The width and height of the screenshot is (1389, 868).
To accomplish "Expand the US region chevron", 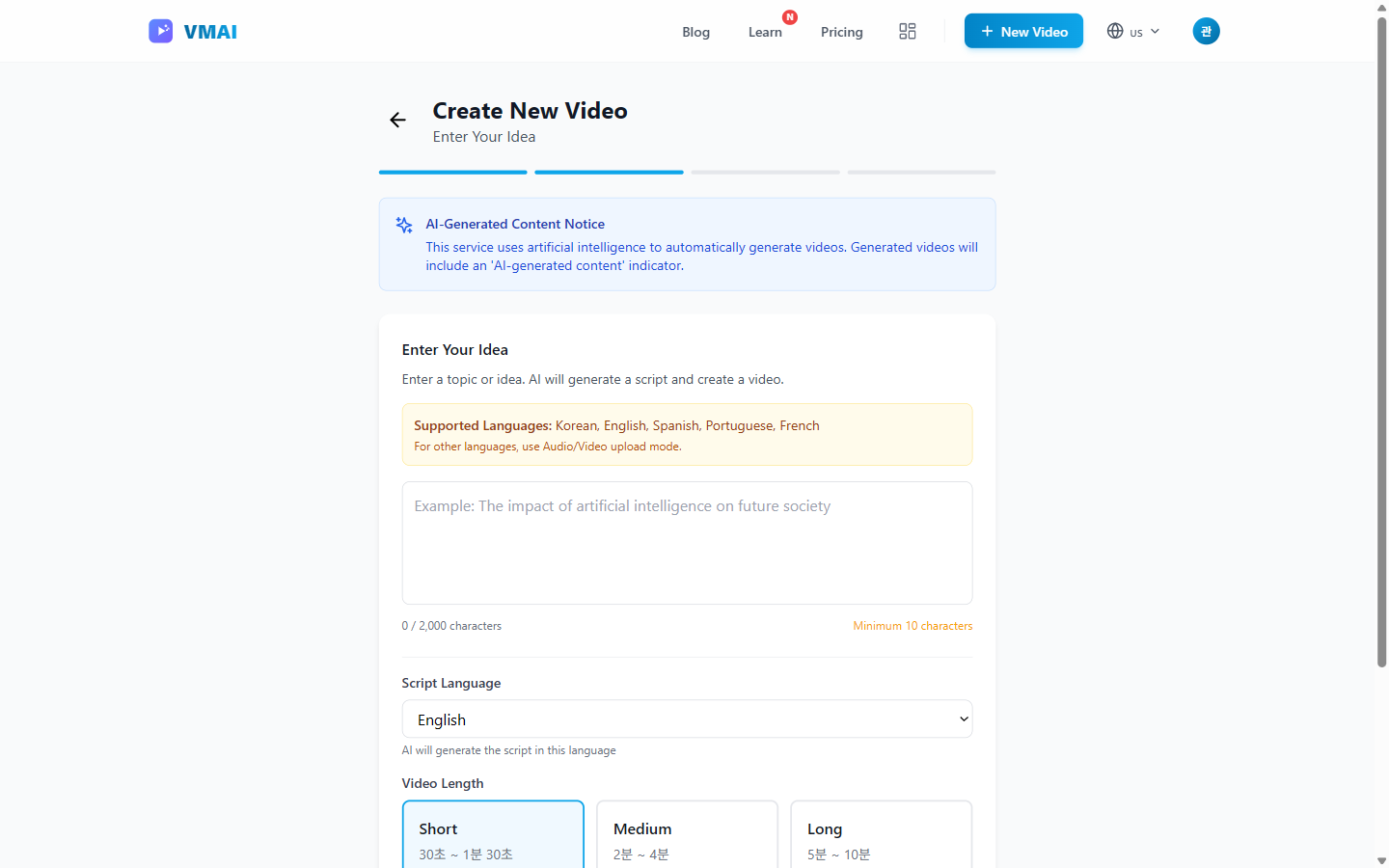I will [x=1155, y=32].
